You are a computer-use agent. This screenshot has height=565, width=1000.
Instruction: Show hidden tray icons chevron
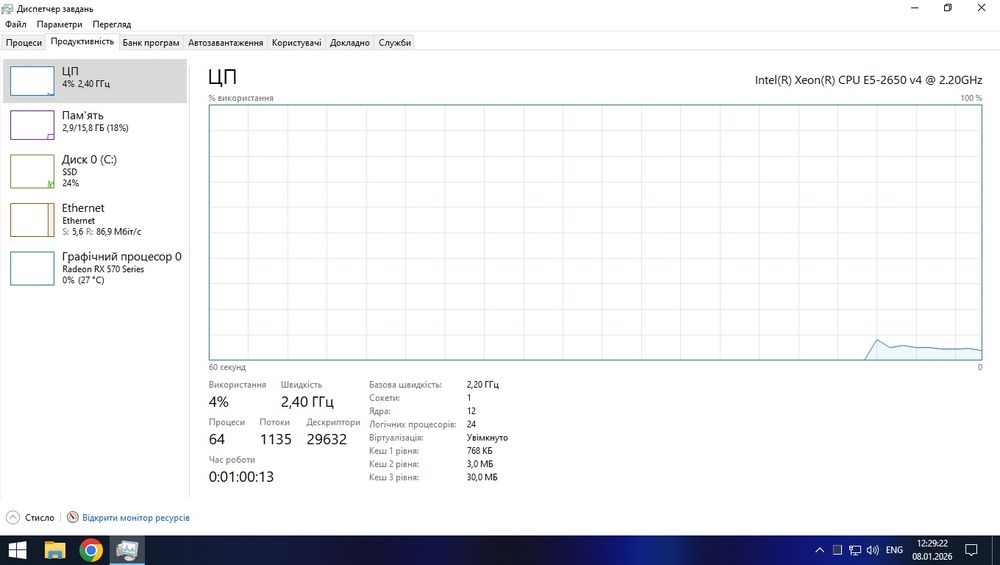pos(820,550)
